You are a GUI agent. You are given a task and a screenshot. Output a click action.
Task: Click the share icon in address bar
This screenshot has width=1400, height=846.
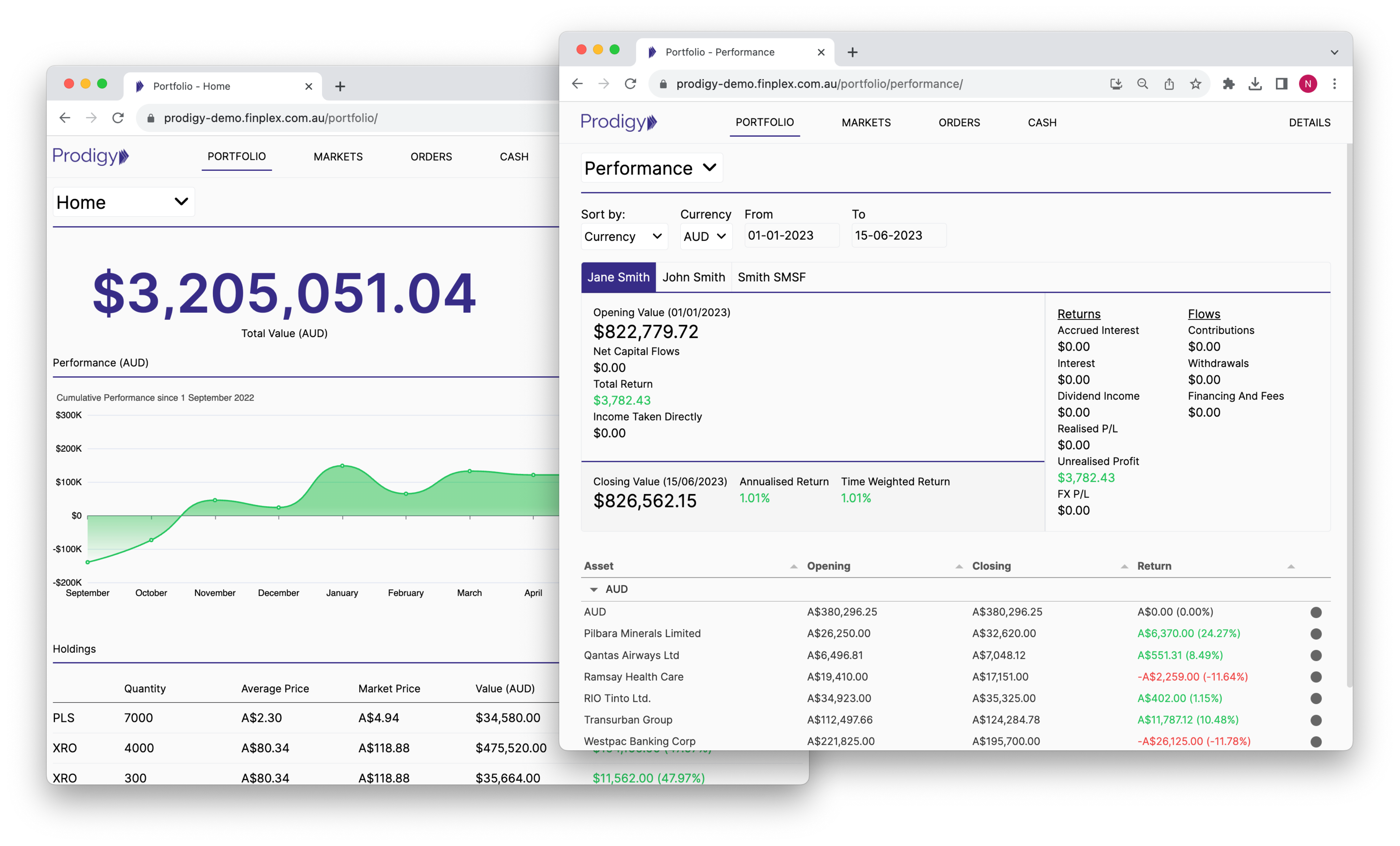click(x=1169, y=84)
